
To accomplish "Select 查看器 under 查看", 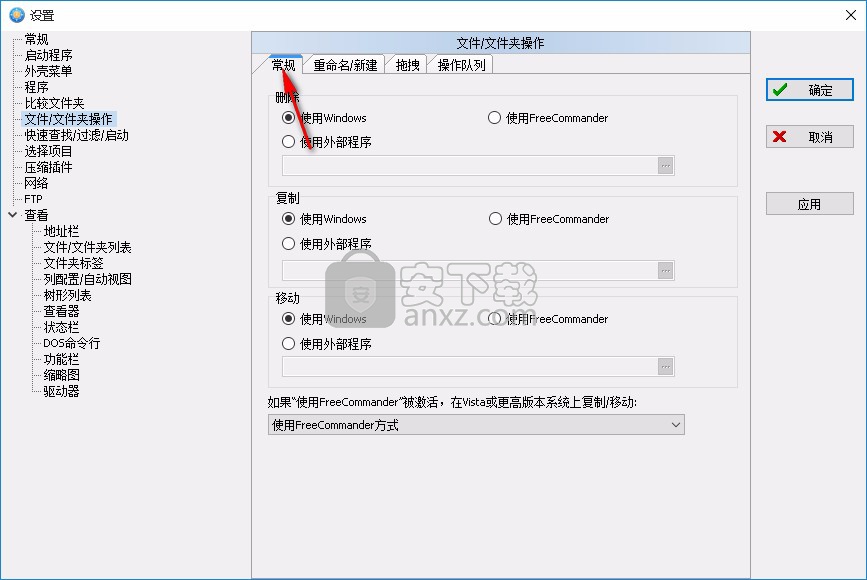I will point(61,311).
